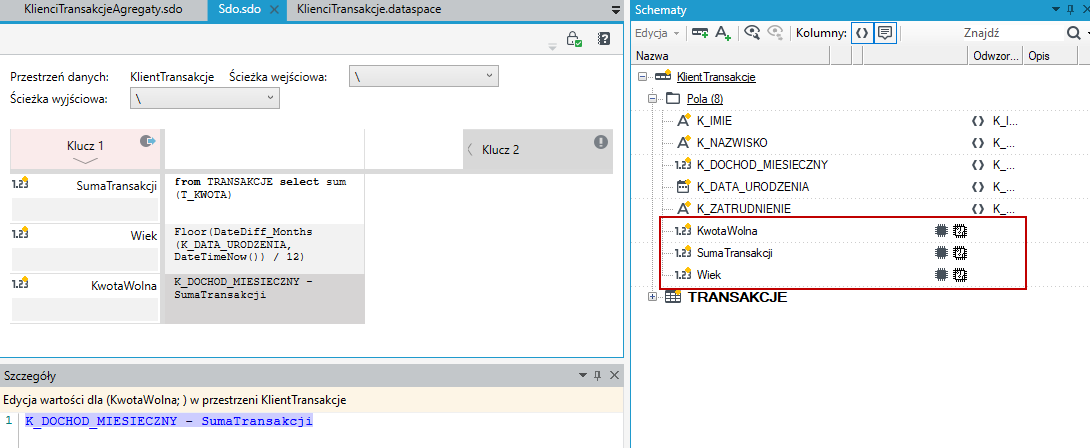This screenshot has width=1090, height=448.
Task: Click the Nazwa column header
Action: point(731,56)
